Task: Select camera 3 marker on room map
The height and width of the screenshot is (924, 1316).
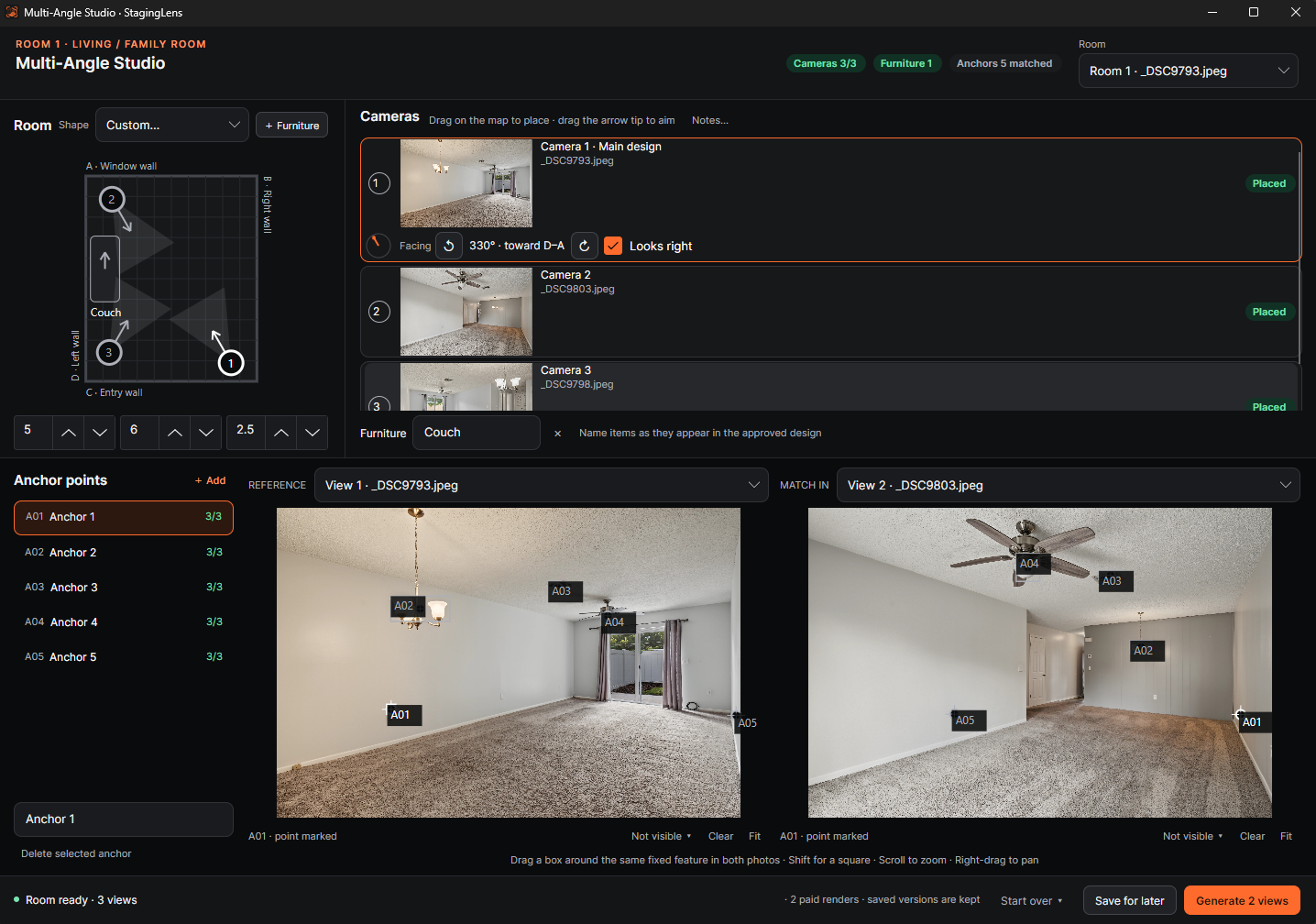Action: coord(109,352)
